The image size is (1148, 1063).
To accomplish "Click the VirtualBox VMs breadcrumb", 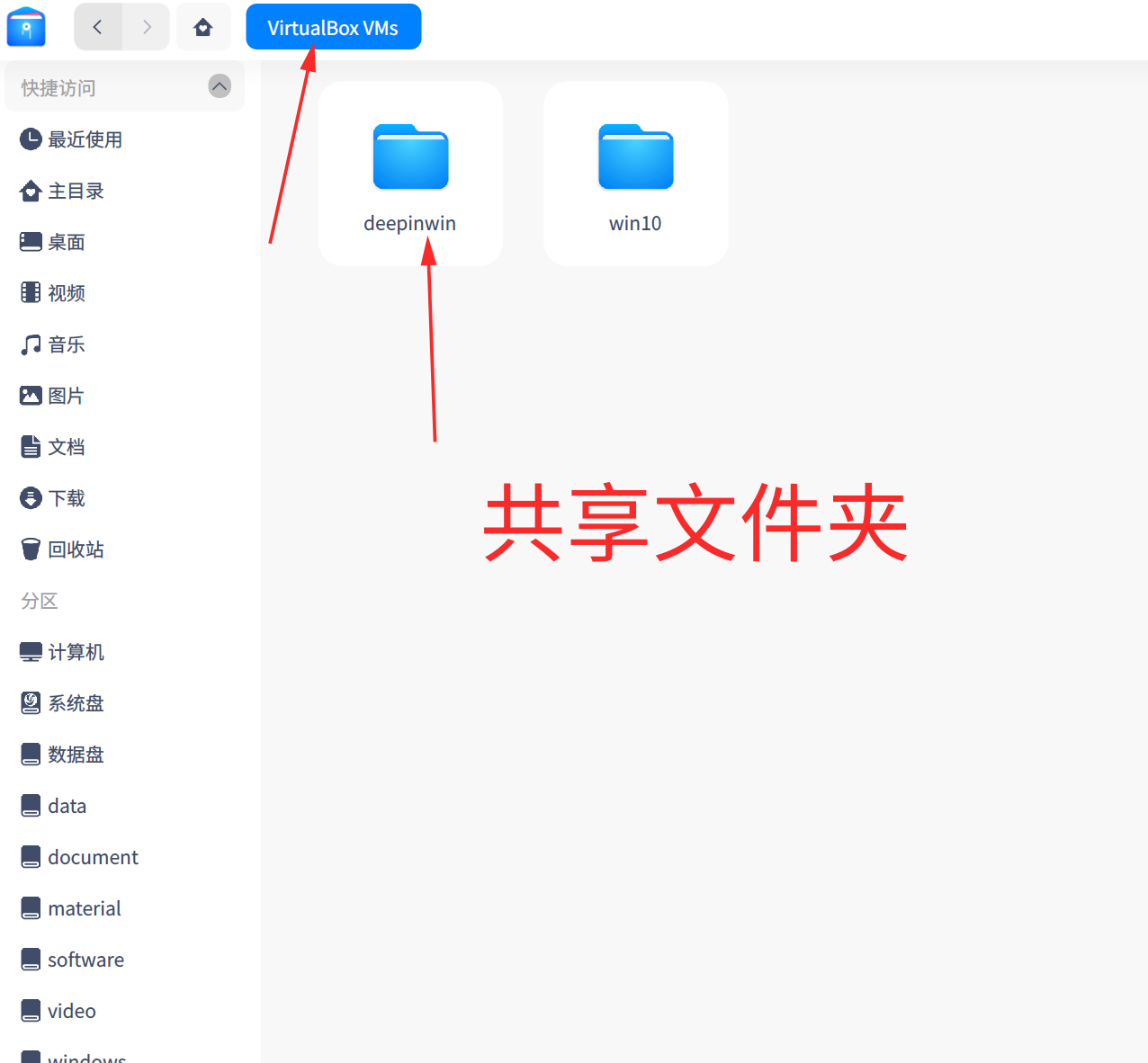I will pos(333,27).
